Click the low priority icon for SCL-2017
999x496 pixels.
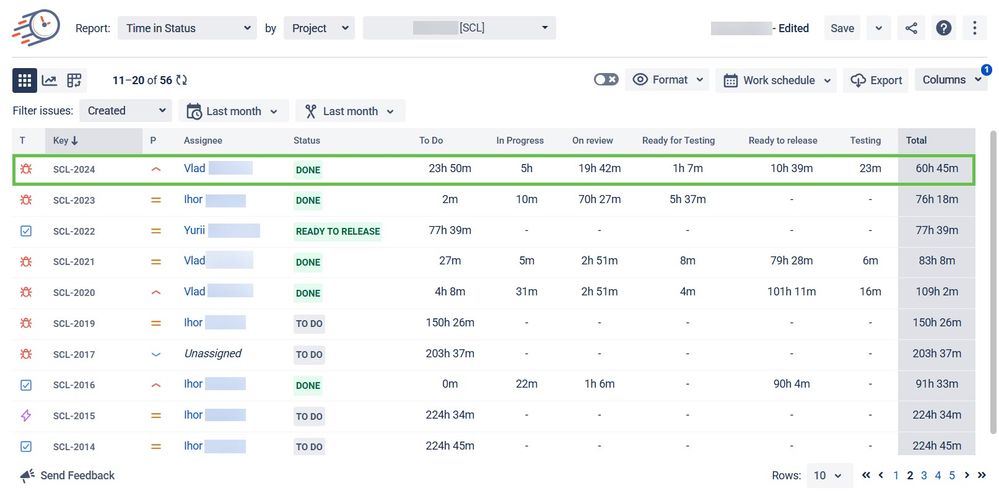[x=155, y=354]
